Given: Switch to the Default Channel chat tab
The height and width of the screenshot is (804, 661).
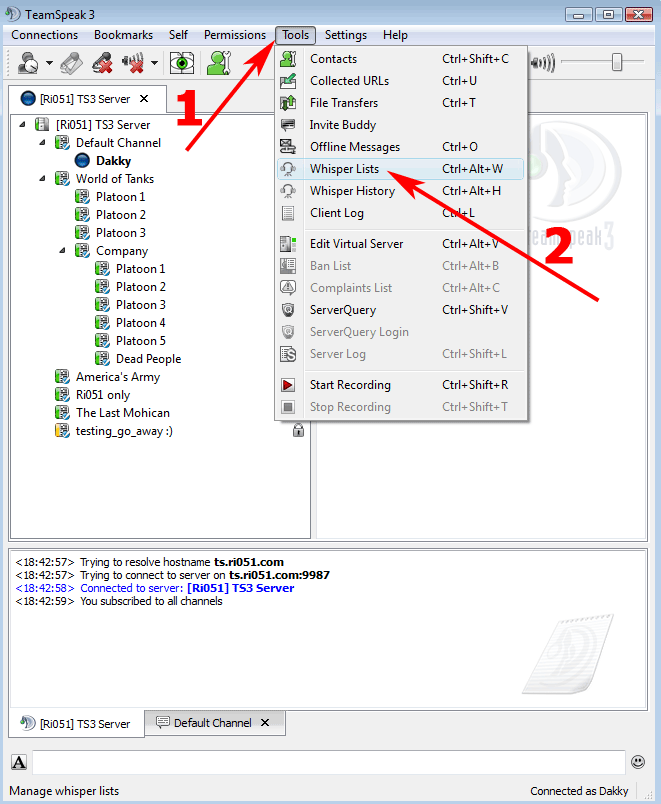Looking at the screenshot, I should tap(212, 723).
